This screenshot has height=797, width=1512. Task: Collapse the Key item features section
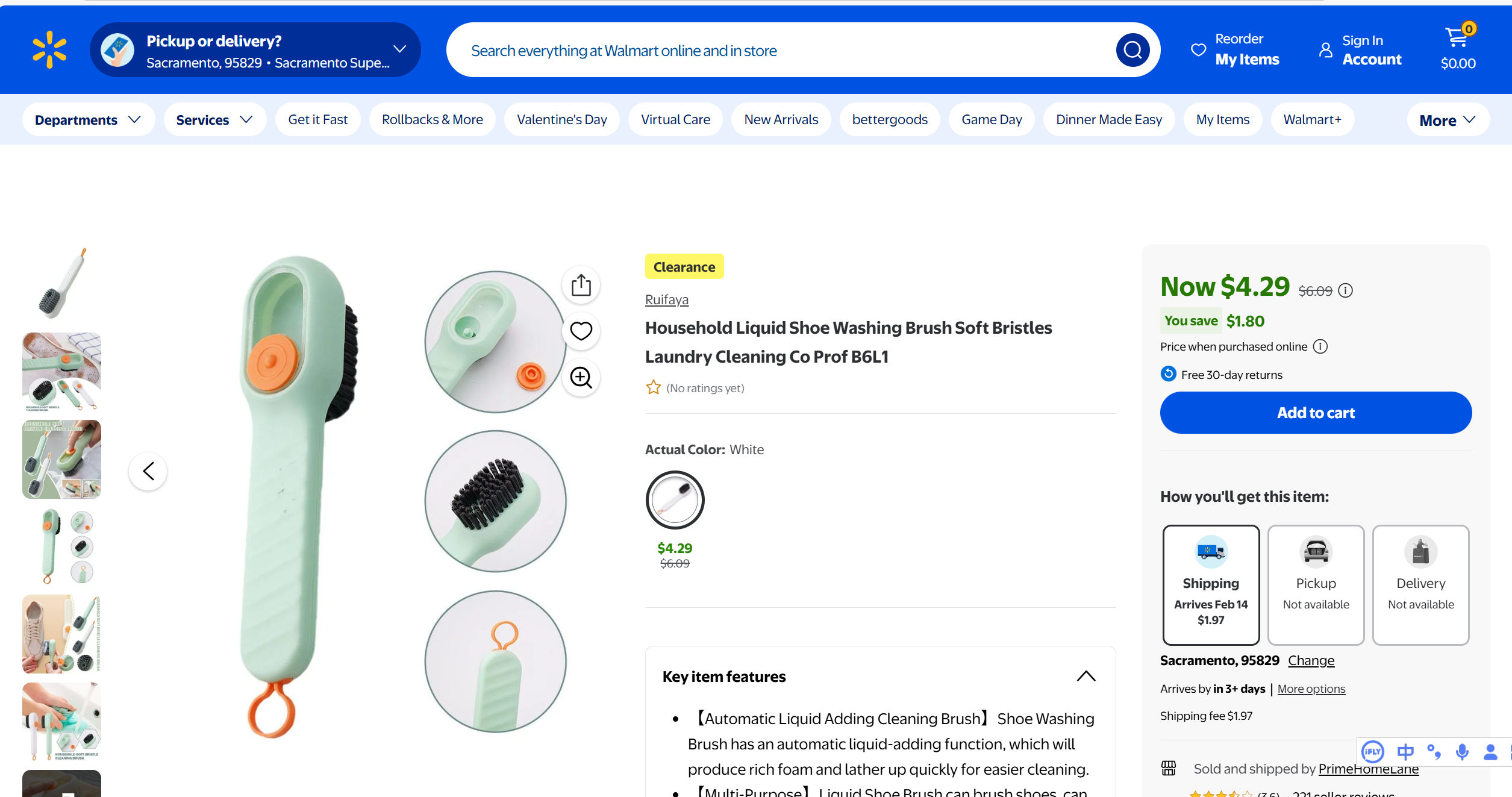(1086, 677)
